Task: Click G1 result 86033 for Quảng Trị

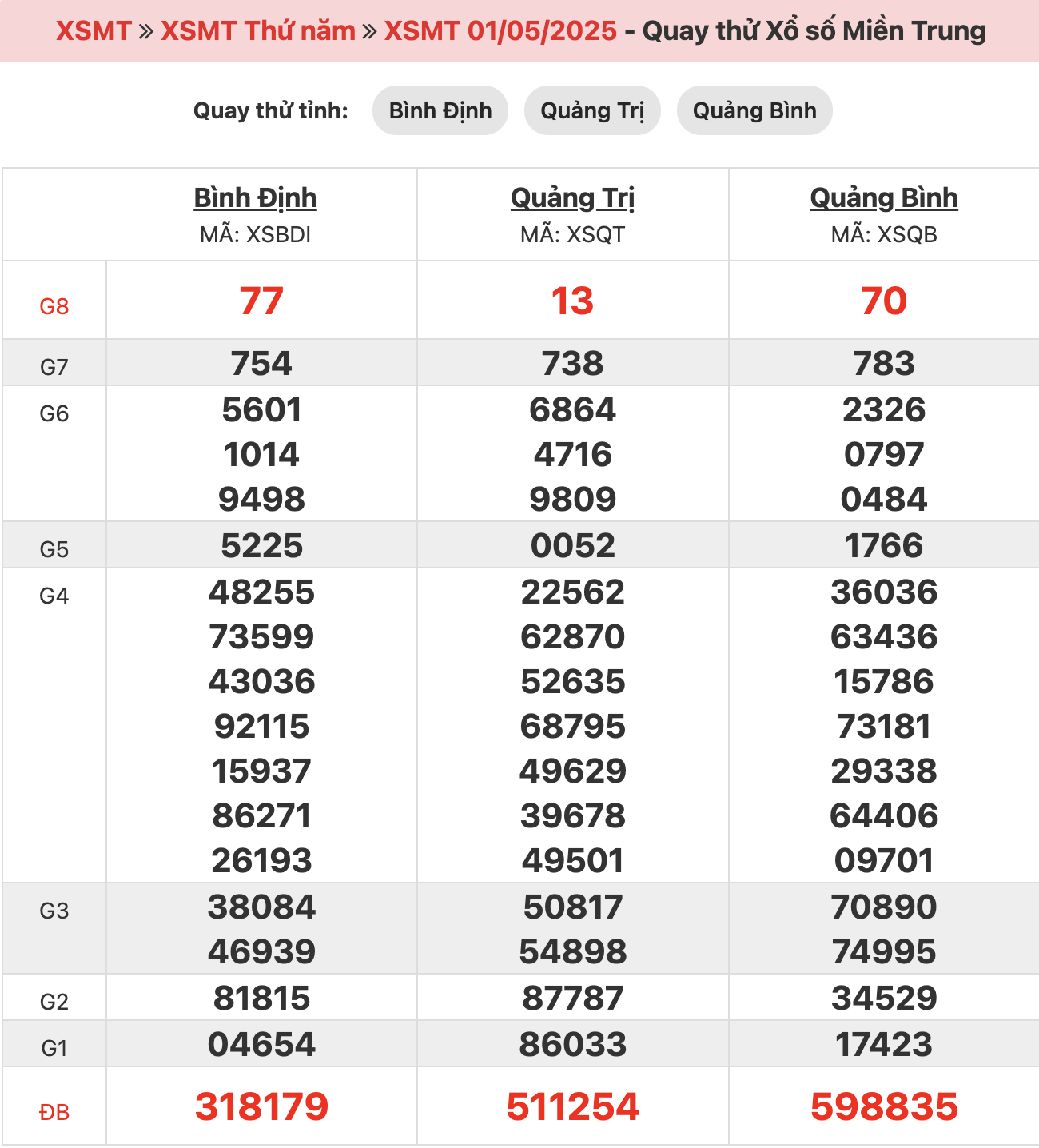Action: click(572, 1045)
